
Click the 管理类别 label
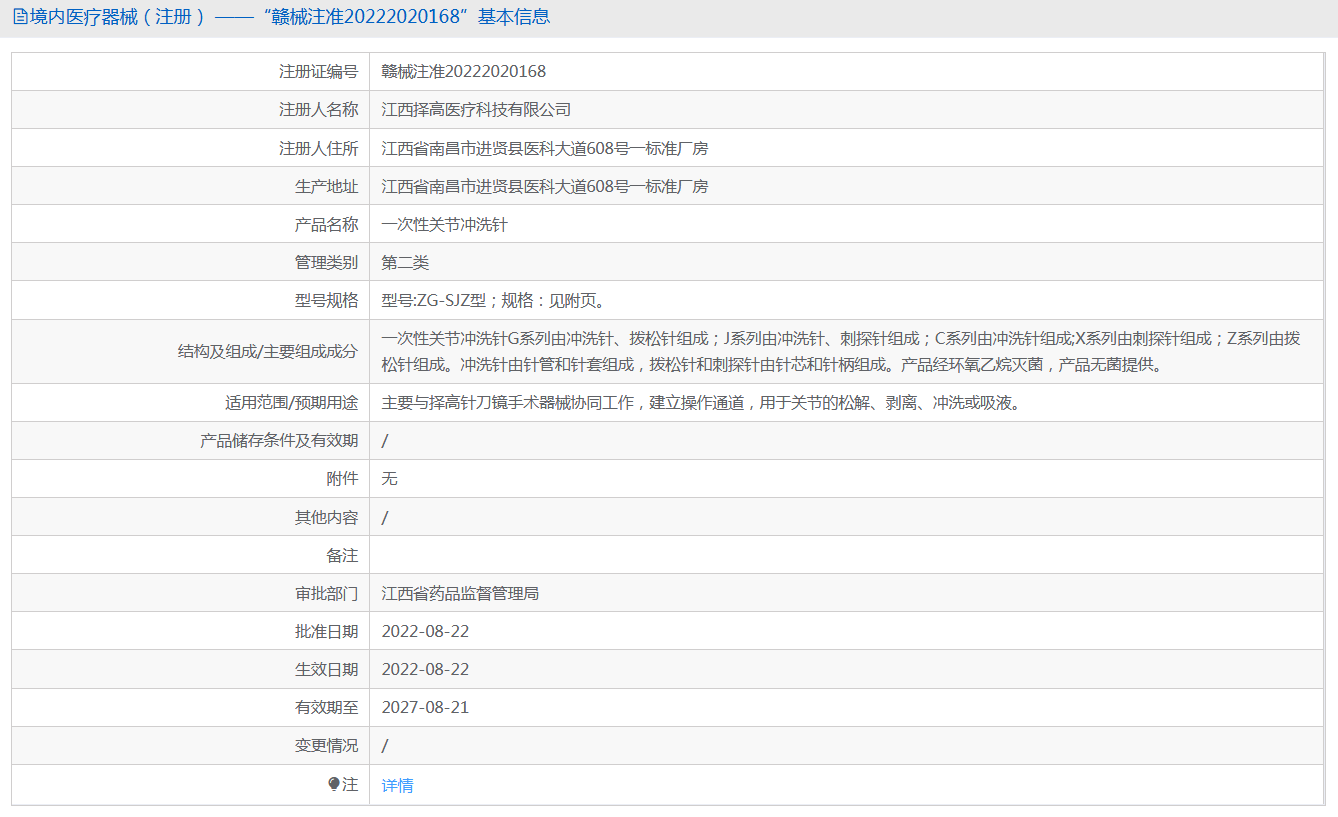click(326, 262)
